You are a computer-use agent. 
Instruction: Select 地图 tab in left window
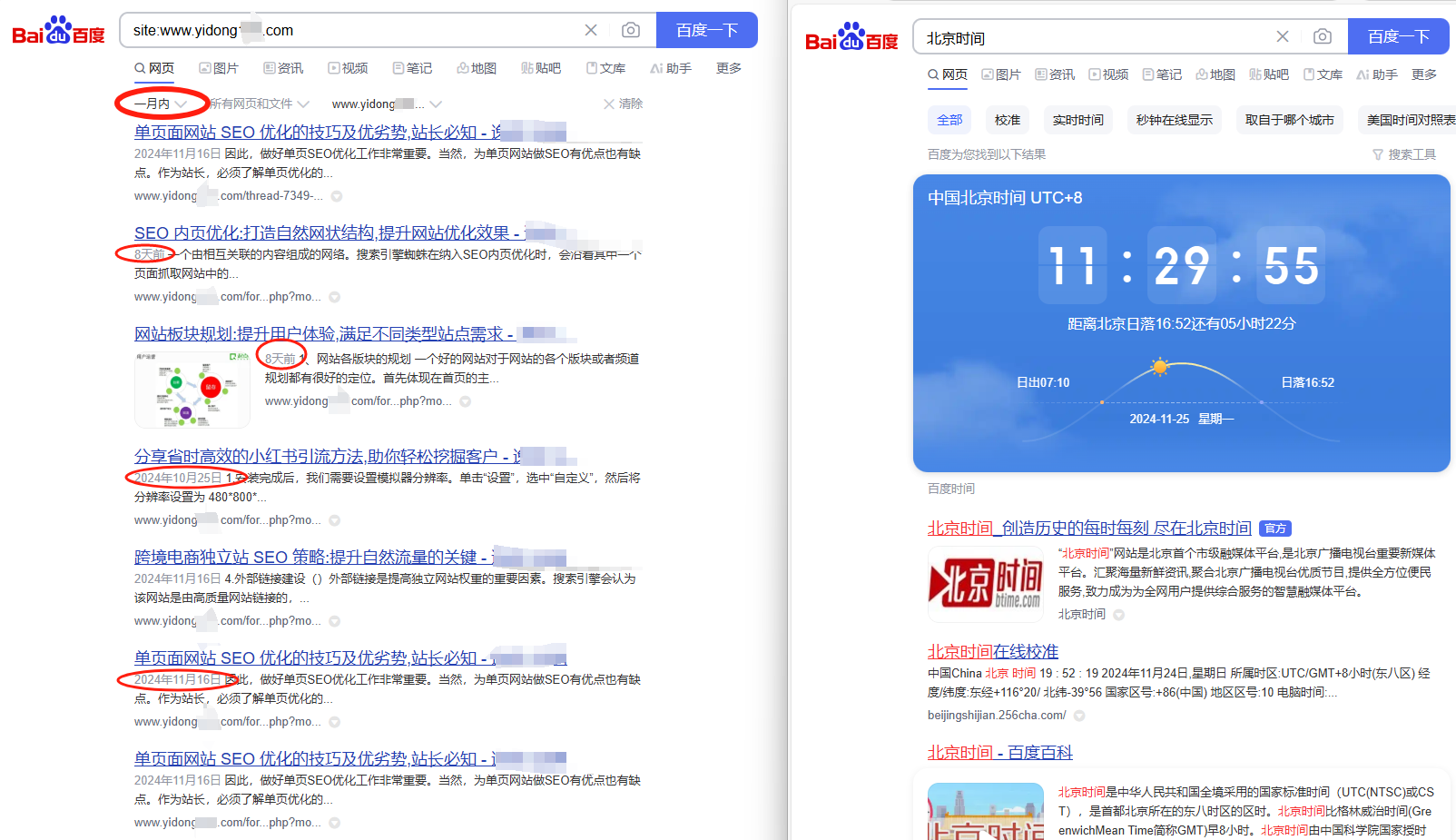[x=477, y=68]
